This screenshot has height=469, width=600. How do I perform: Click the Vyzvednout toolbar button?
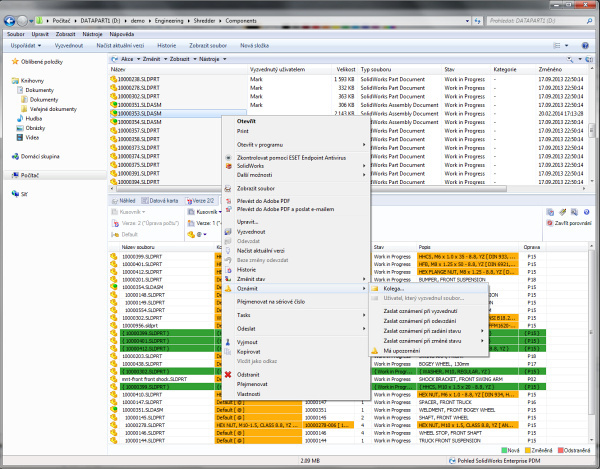click(x=69, y=46)
